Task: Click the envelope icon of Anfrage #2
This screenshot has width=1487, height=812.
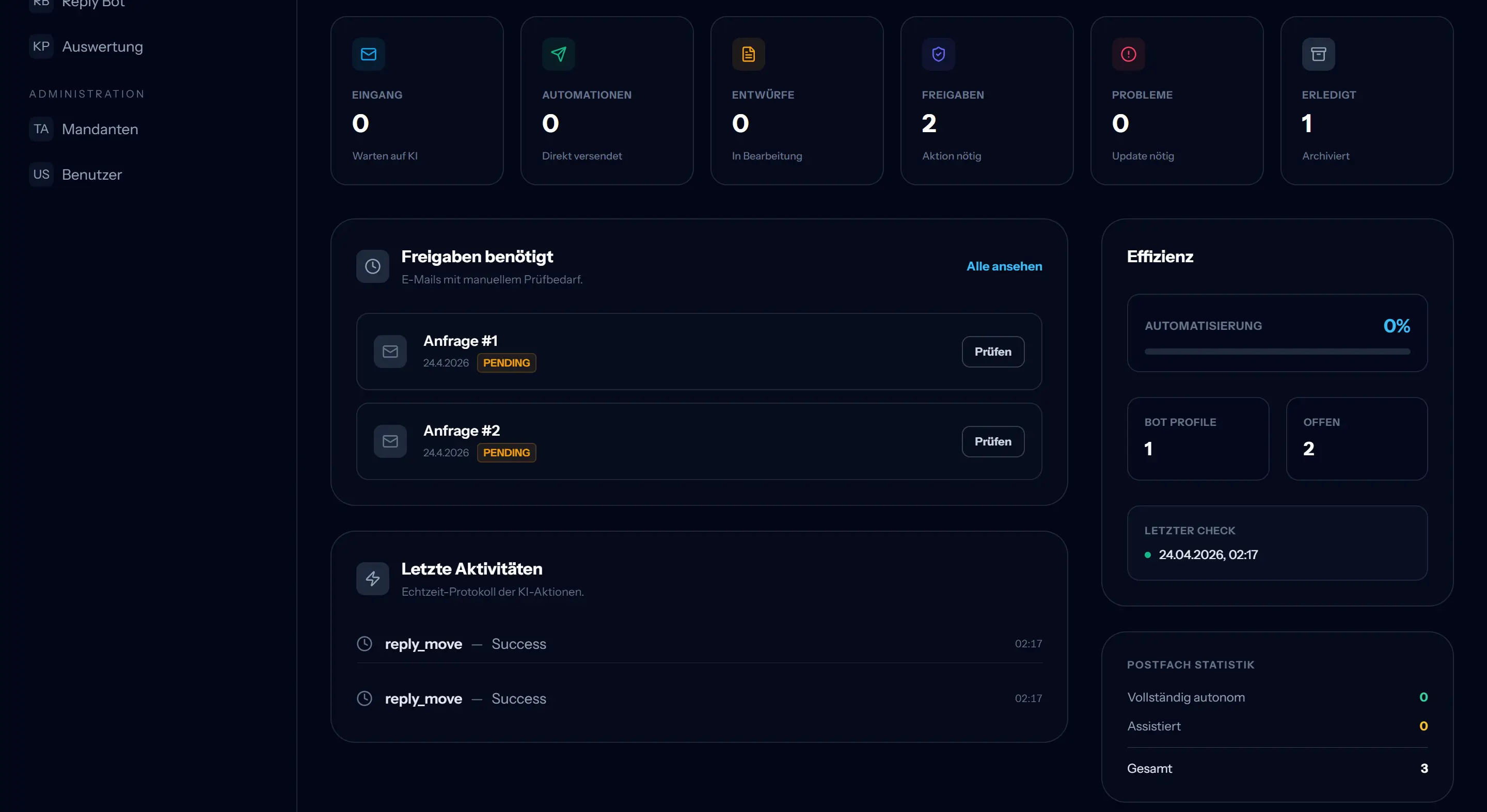Action: pos(390,441)
